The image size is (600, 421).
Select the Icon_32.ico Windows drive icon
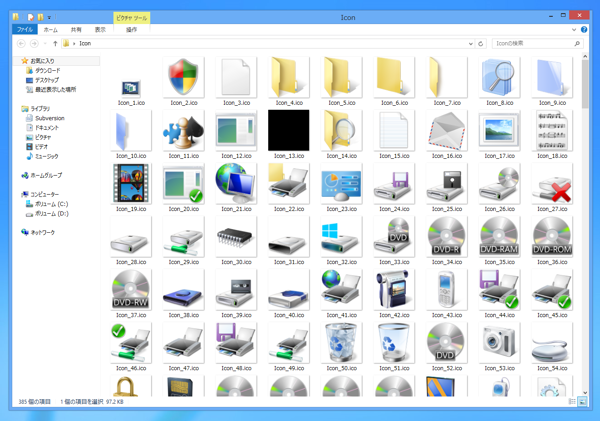341,237
